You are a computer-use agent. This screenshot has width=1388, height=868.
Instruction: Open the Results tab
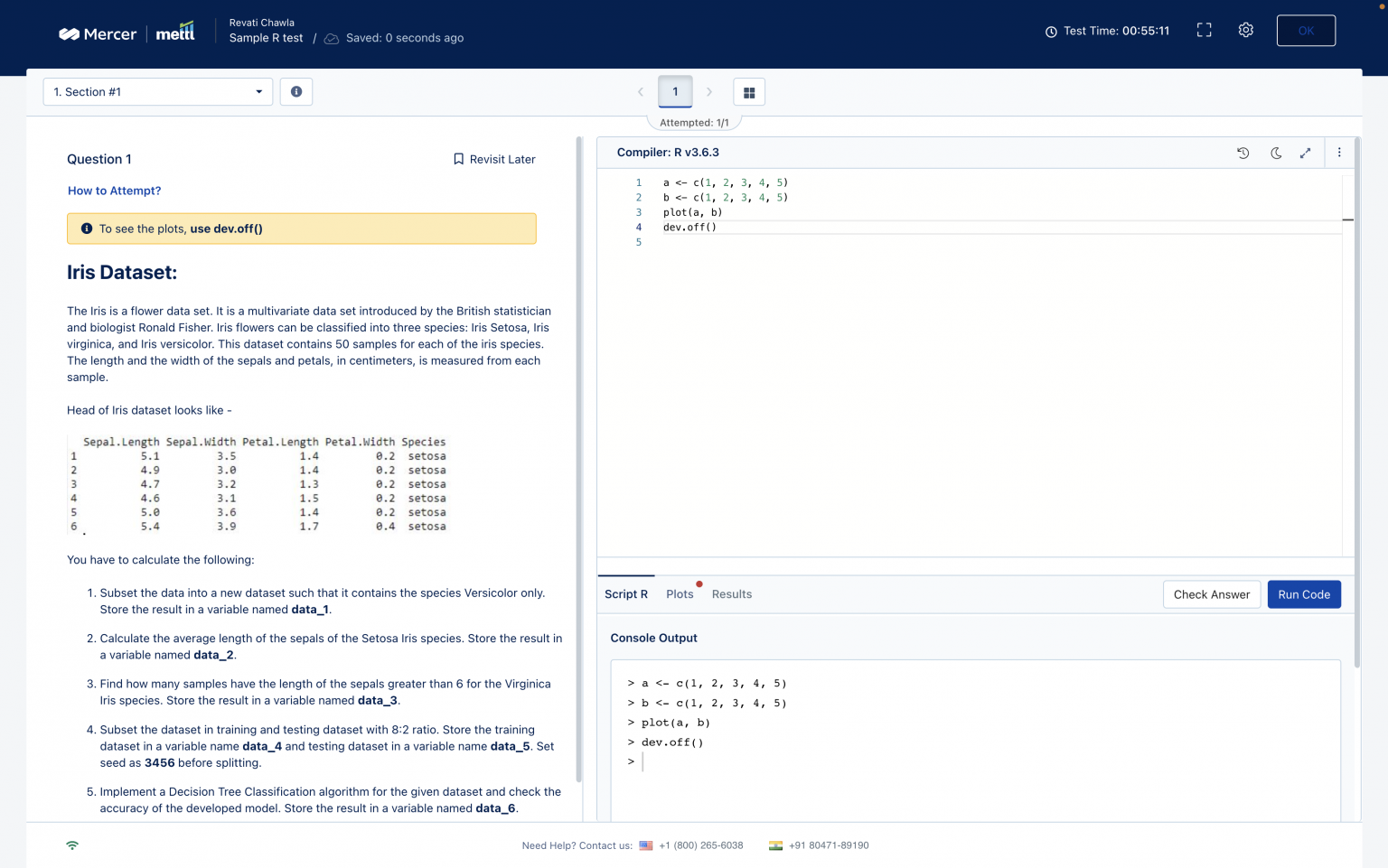pos(732,593)
